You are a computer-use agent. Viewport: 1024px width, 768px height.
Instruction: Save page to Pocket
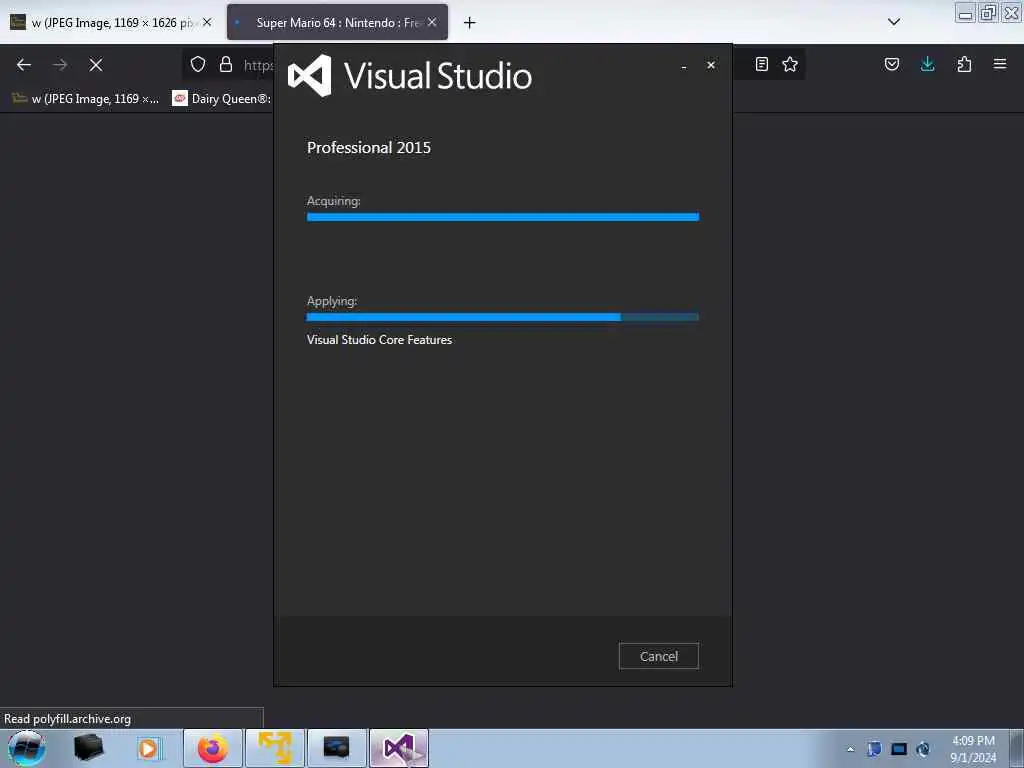tap(892, 64)
